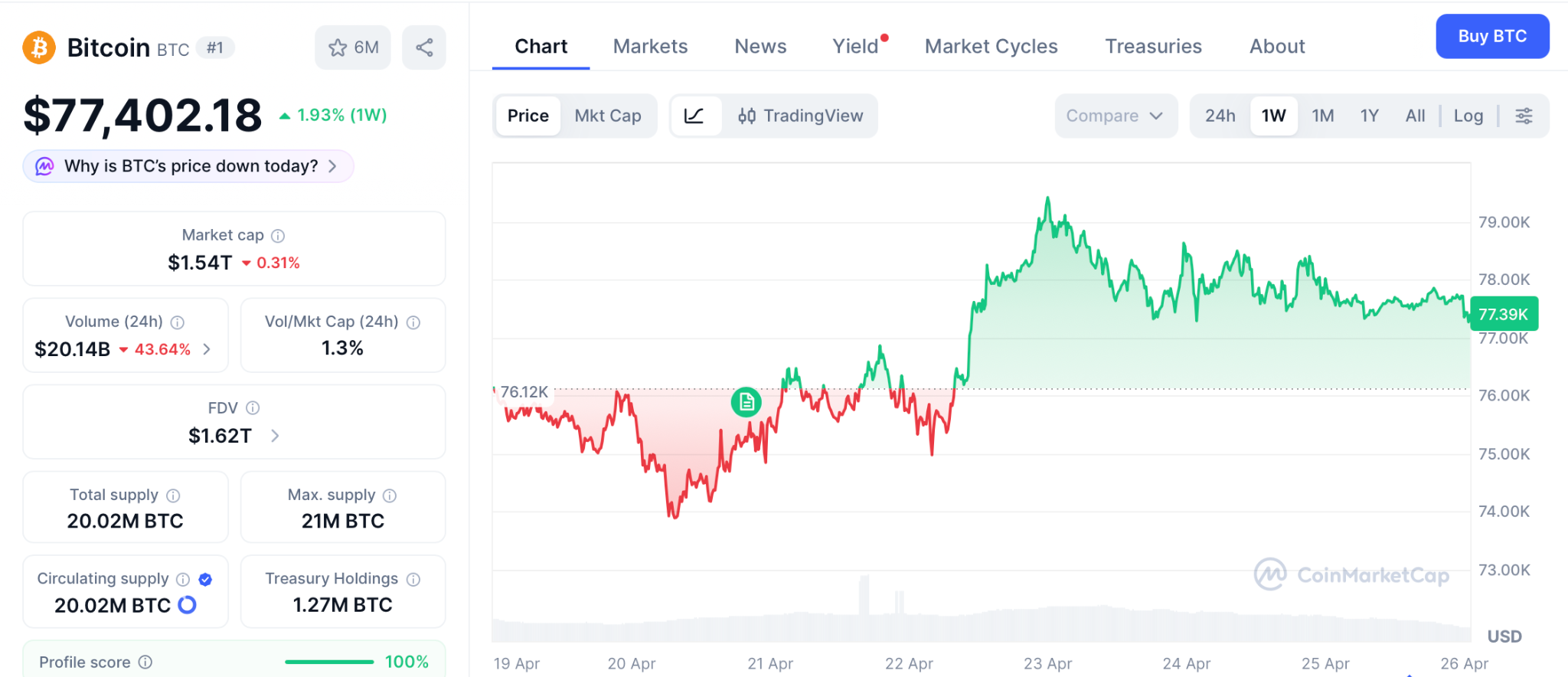Click the Profile score progress bar
Viewport: 1568px width, 677px height.
[329, 662]
